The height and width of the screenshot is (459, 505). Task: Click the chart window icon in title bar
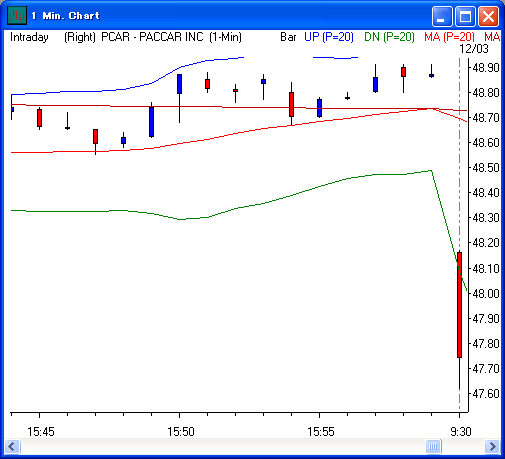(x=17, y=15)
